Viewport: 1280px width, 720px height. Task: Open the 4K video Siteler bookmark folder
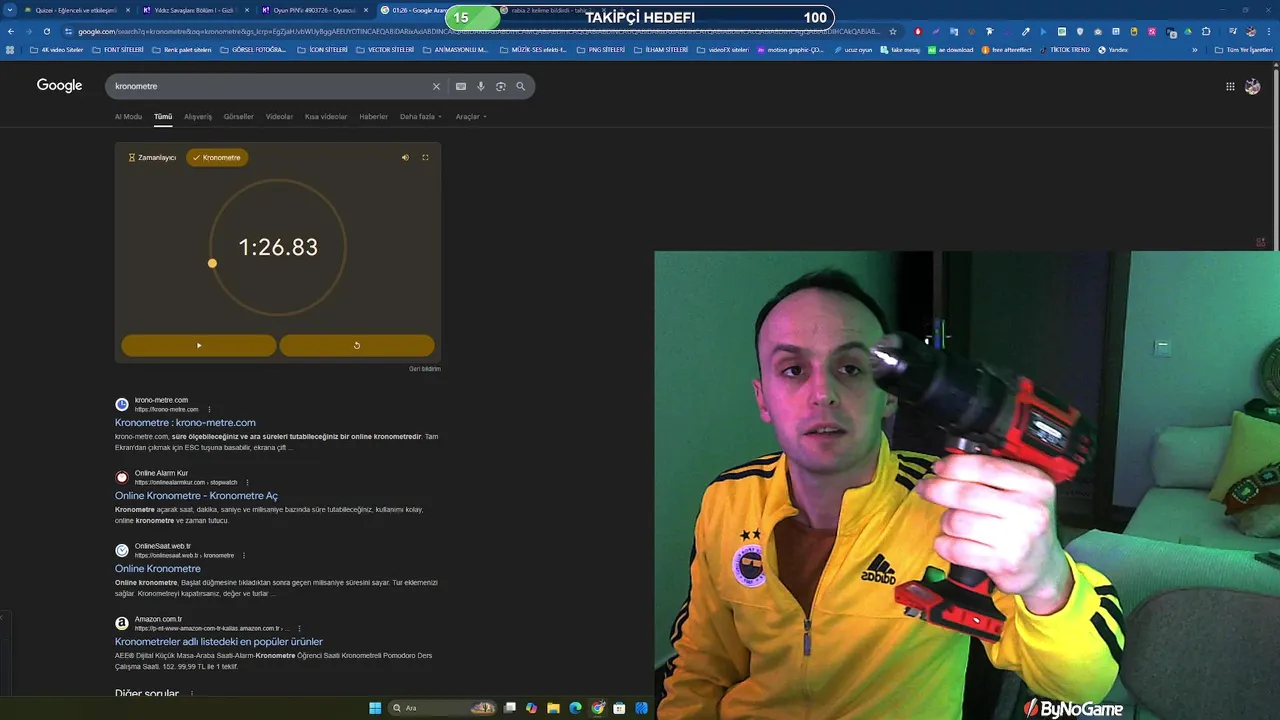pyautogui.click(x=56, y=49)
